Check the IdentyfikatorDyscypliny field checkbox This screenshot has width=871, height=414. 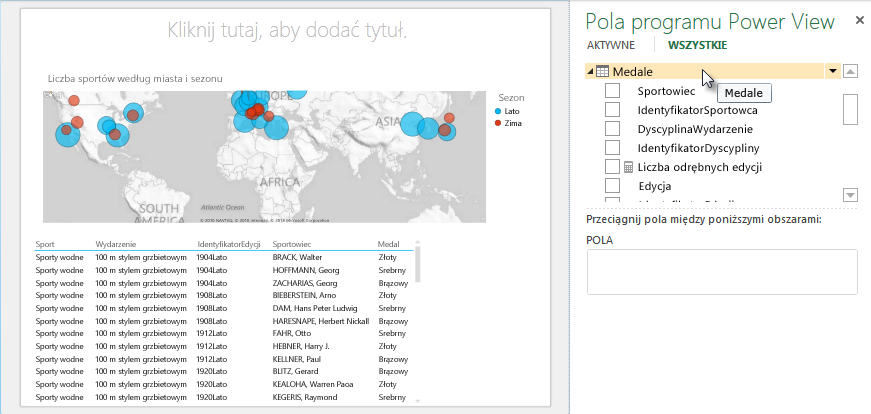pyautogui.click(x=612, y=147)
